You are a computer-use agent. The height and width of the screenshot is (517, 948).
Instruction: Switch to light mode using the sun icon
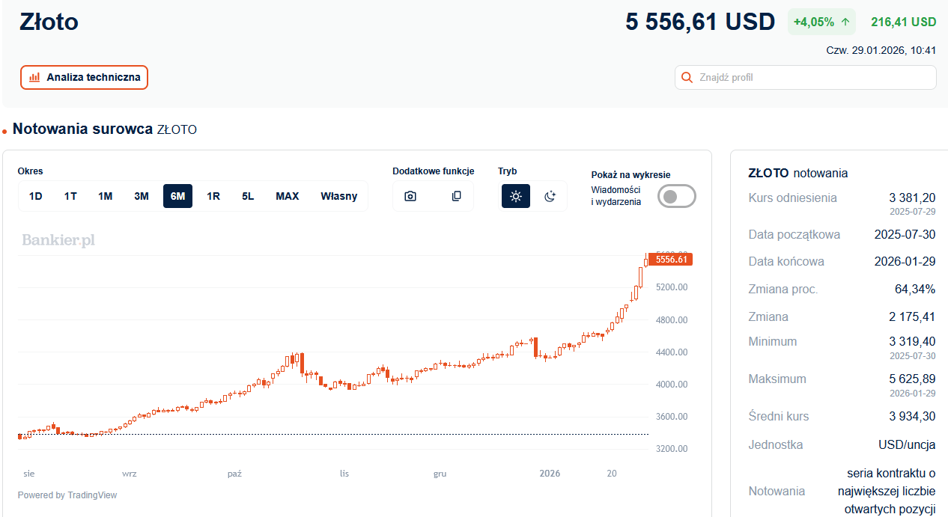coord(516,197)
